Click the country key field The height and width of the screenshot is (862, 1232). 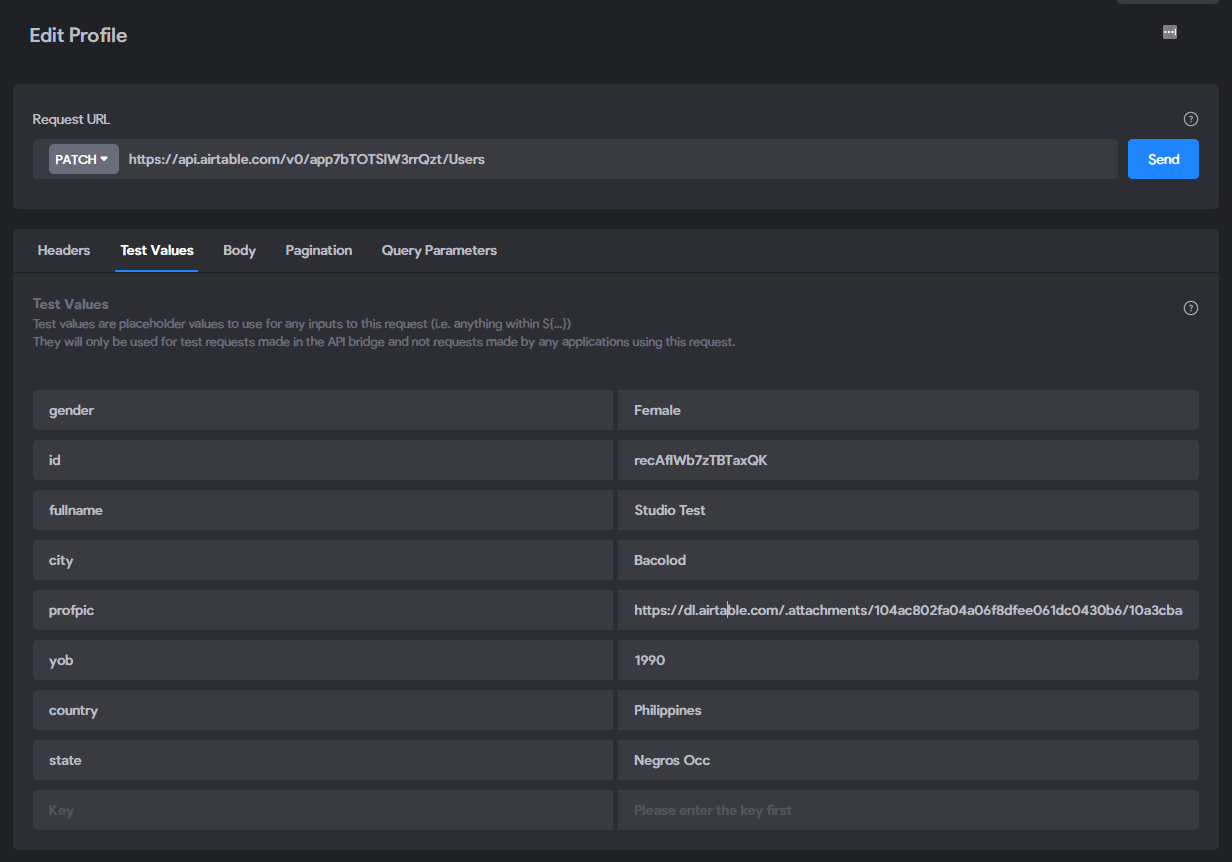tap(323, 710)
